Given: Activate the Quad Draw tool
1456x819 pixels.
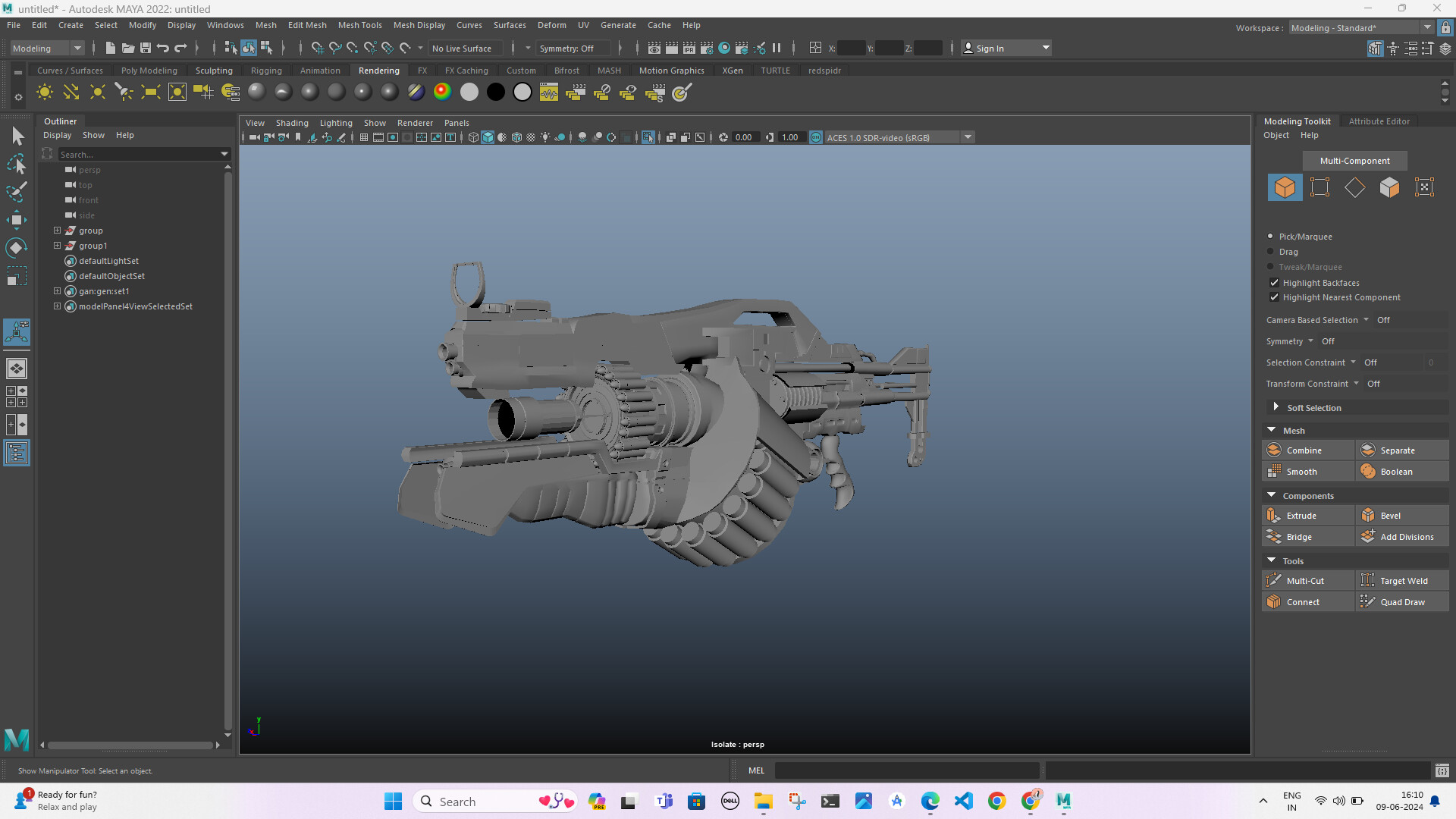Looking at the screenshot, I should 1402,601.
